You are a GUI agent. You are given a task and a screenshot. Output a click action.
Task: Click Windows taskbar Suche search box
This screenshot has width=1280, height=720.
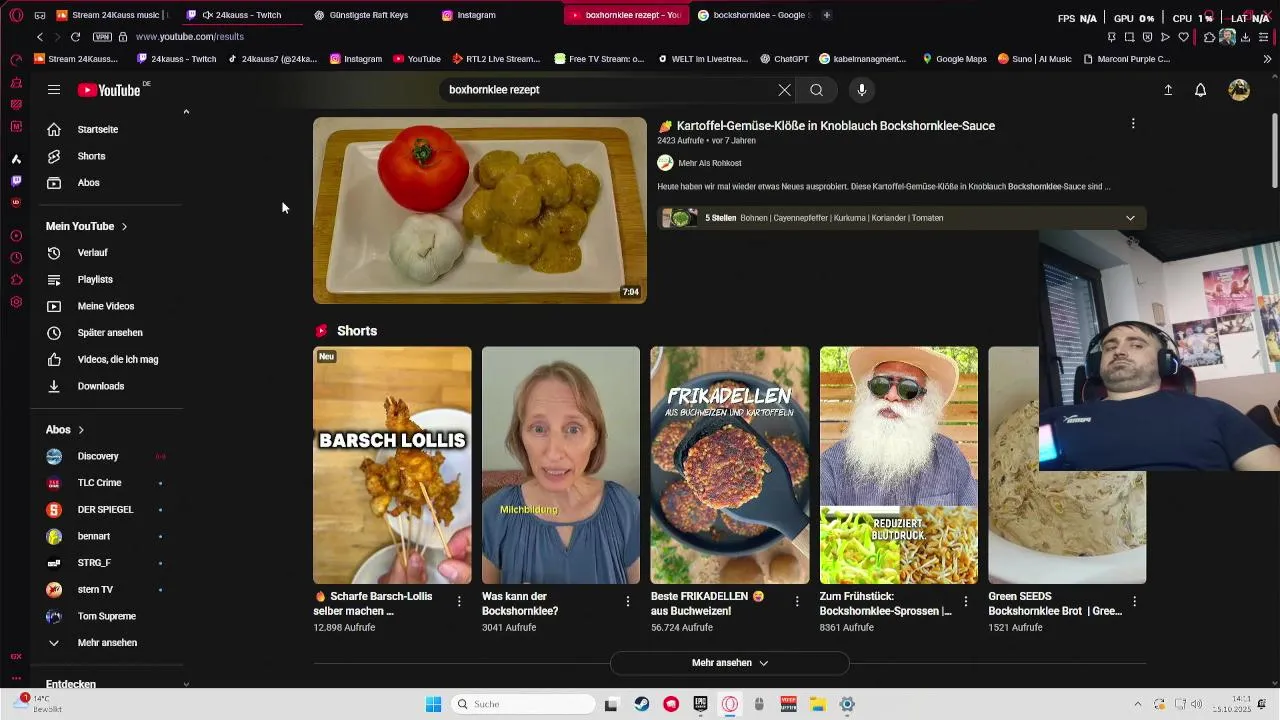pyautogui.click(x=522, y=704)
